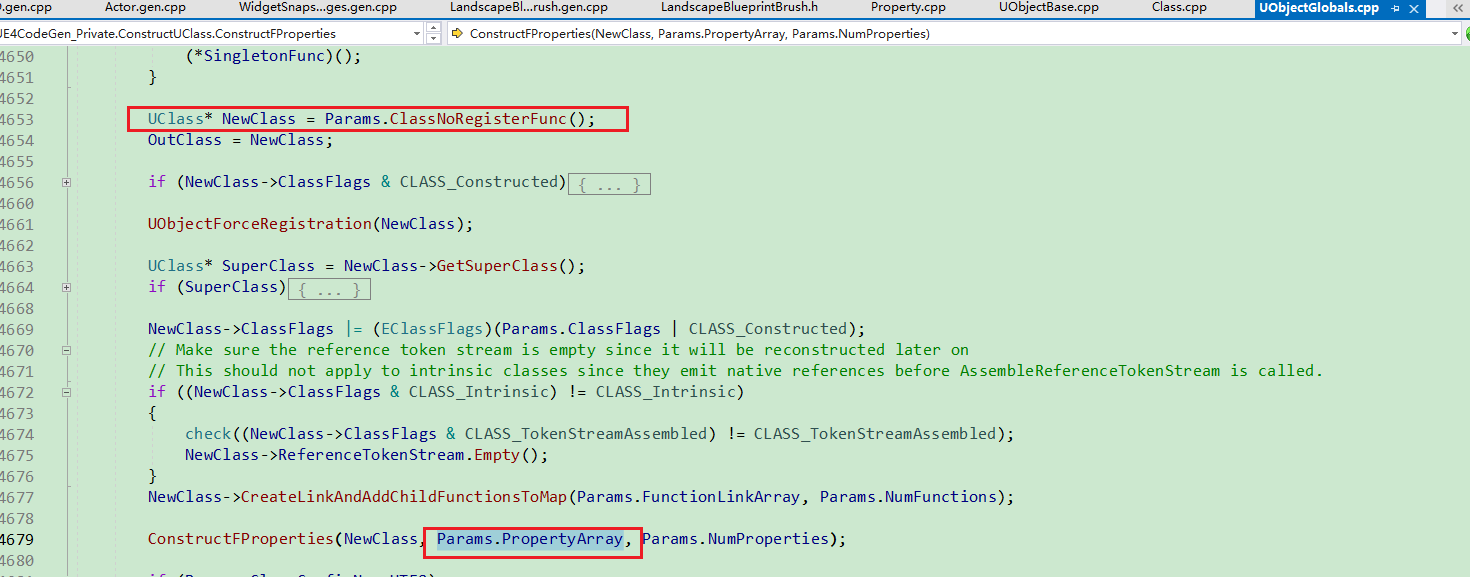Viewport: 1470px width, 577px height.
Task: Click line number 4661 in the gutter
Action: tap(15, 224)
